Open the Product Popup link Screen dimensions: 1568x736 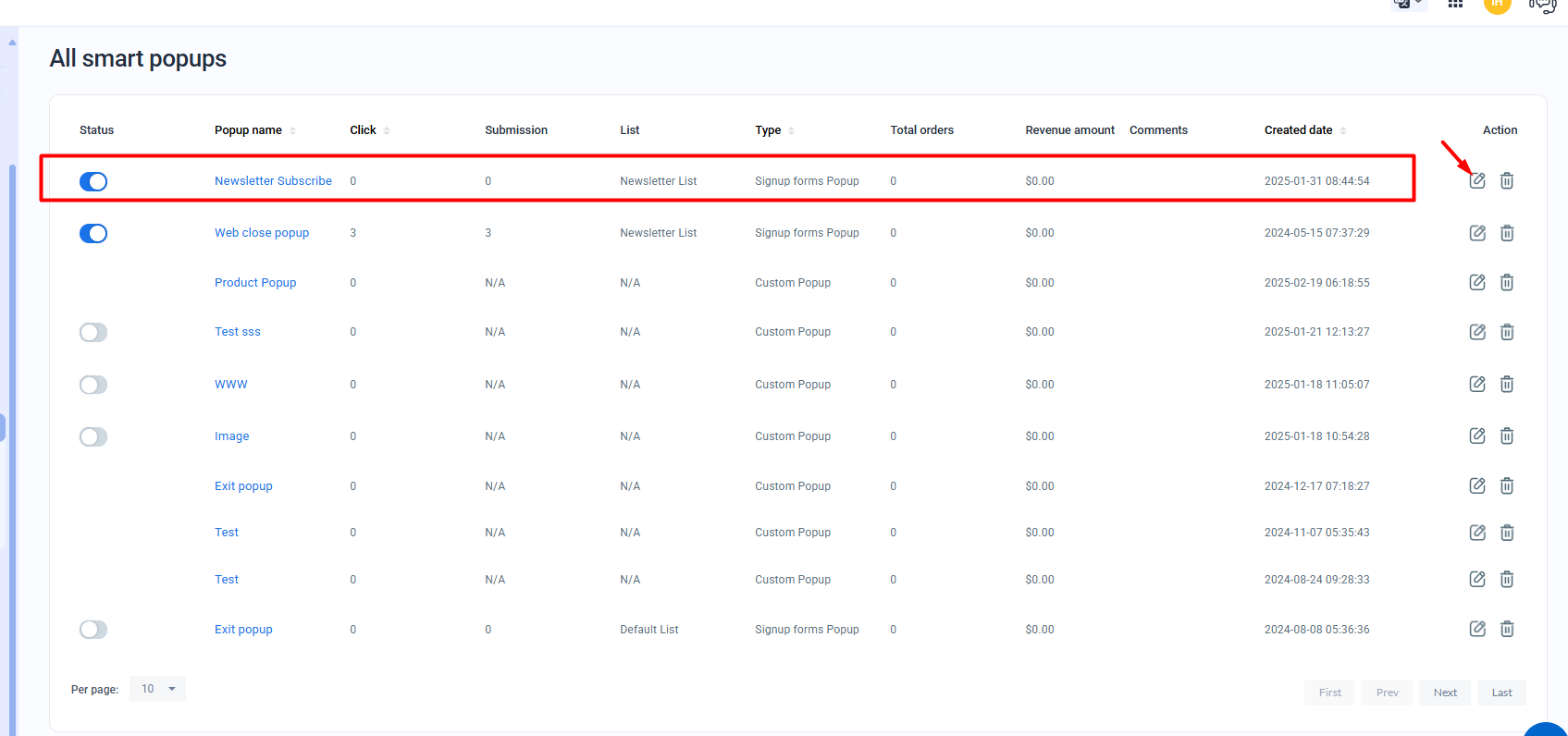click(x=255, y=283)
